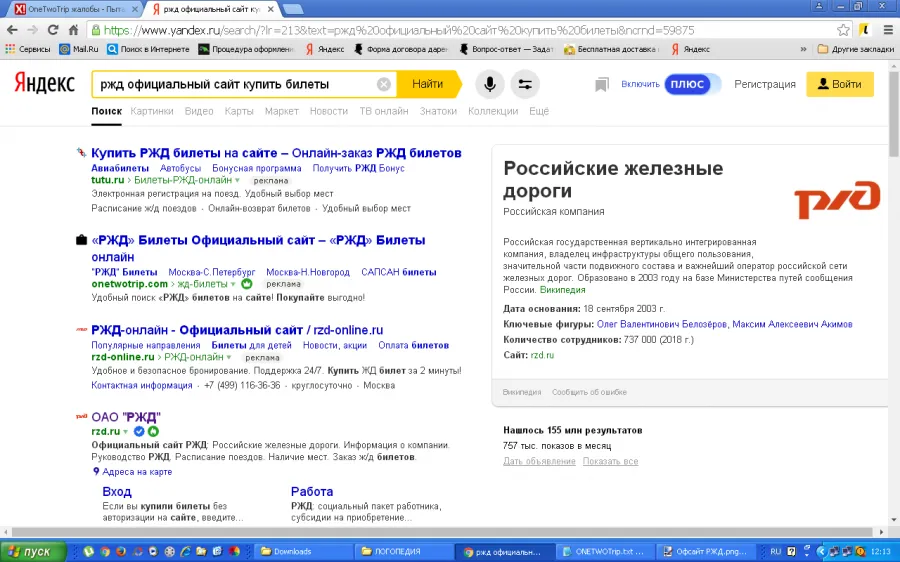The image size is (900, 562).
Task: Close the ржд официальный сайт browser tab
Action: 270,9
